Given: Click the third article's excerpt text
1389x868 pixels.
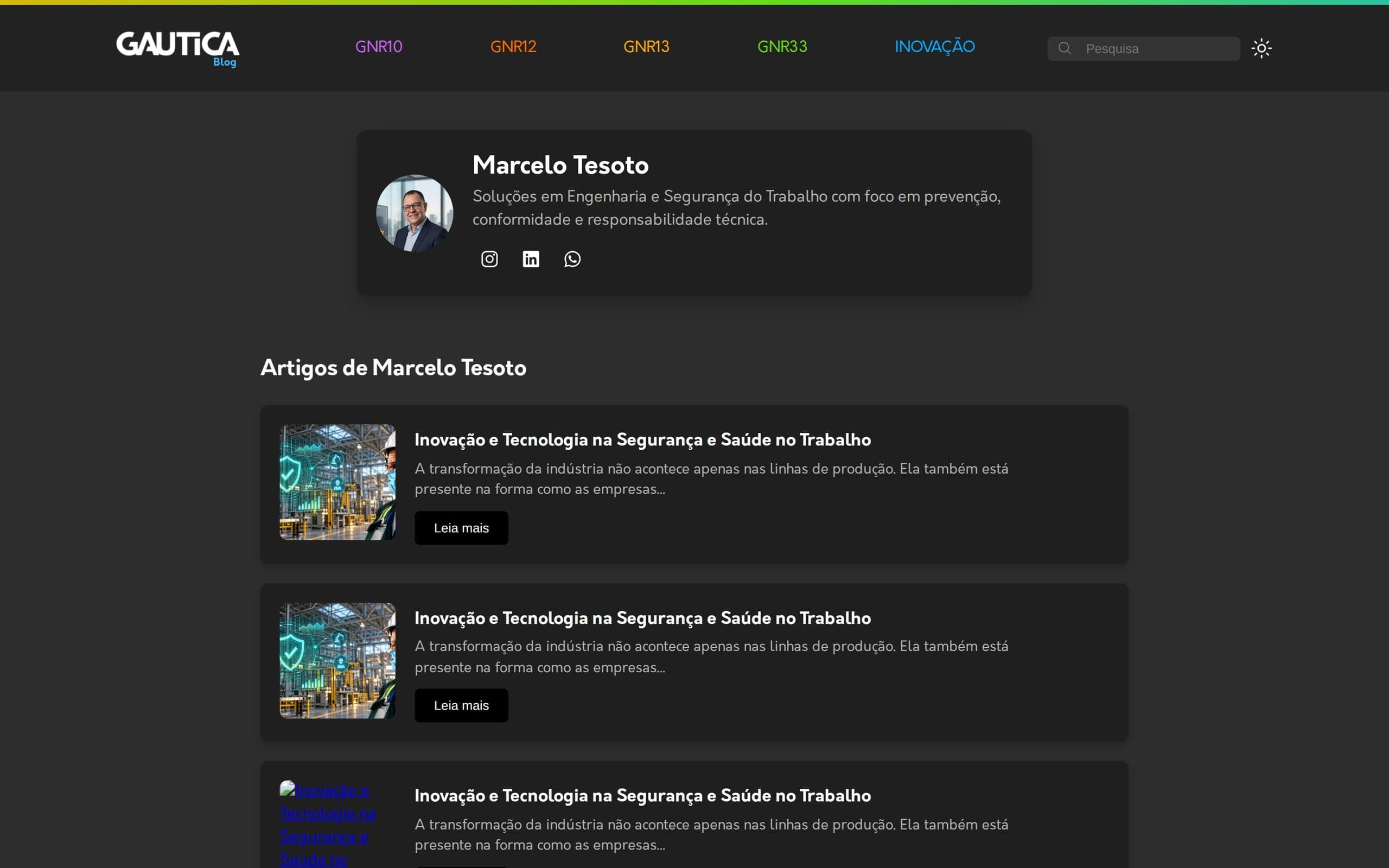Looking at the screenshot, I should 711,835.
